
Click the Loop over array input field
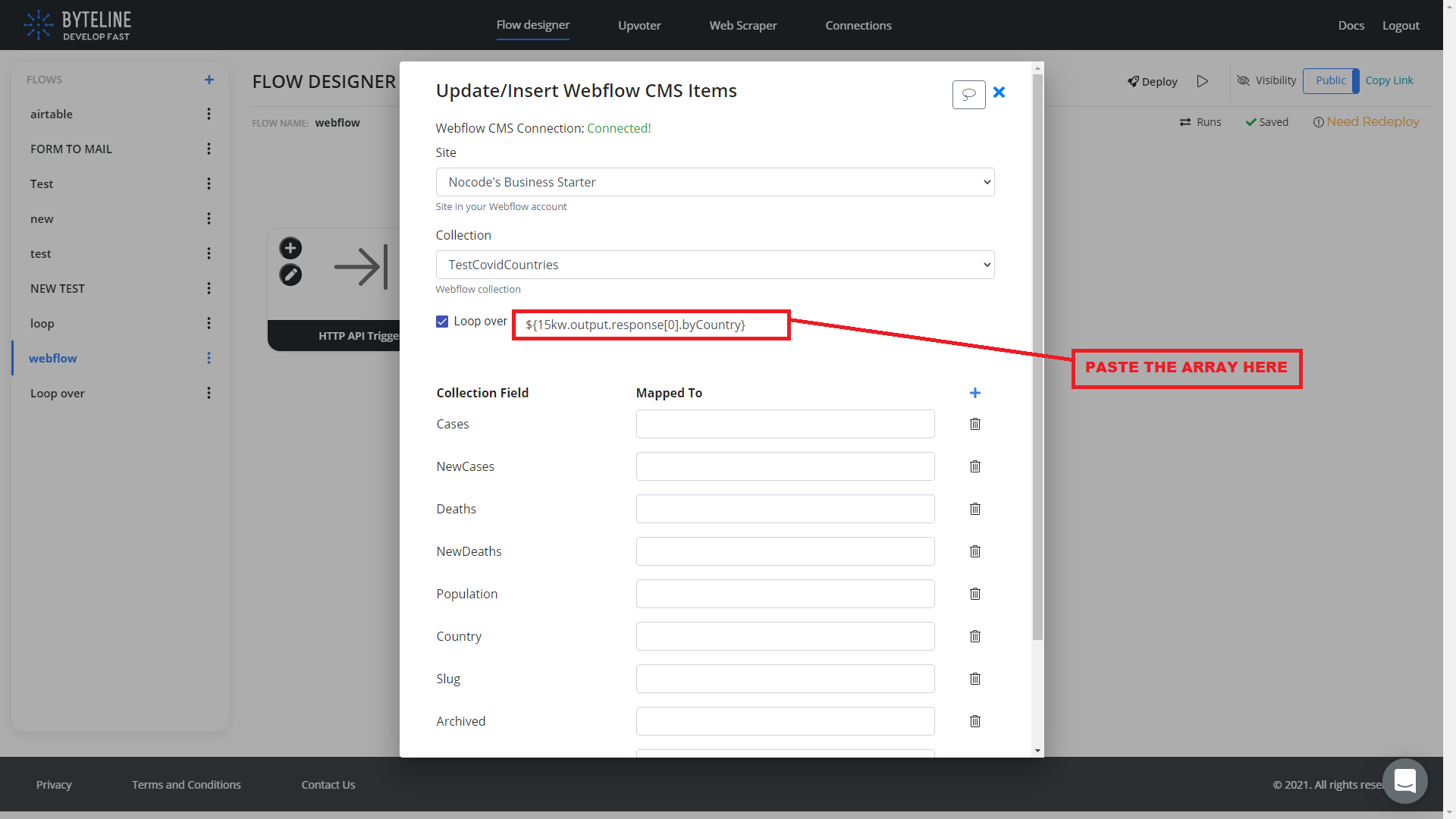pos(651,325)
